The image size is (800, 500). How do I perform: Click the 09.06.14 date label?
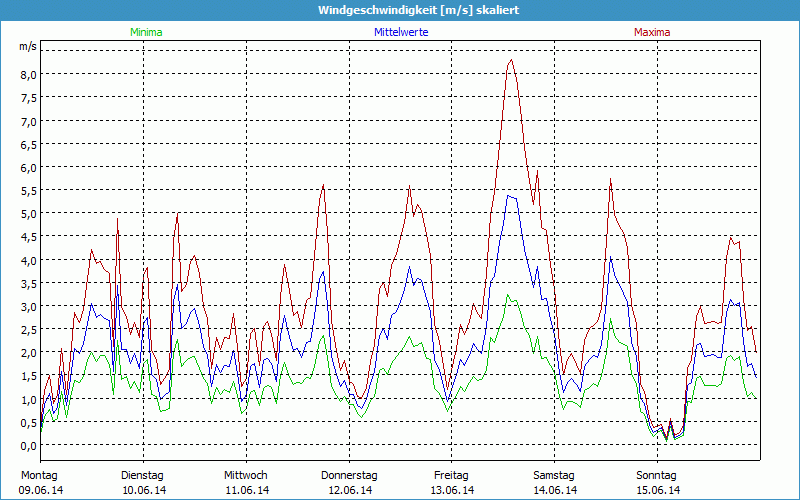[x=41, y=490]
